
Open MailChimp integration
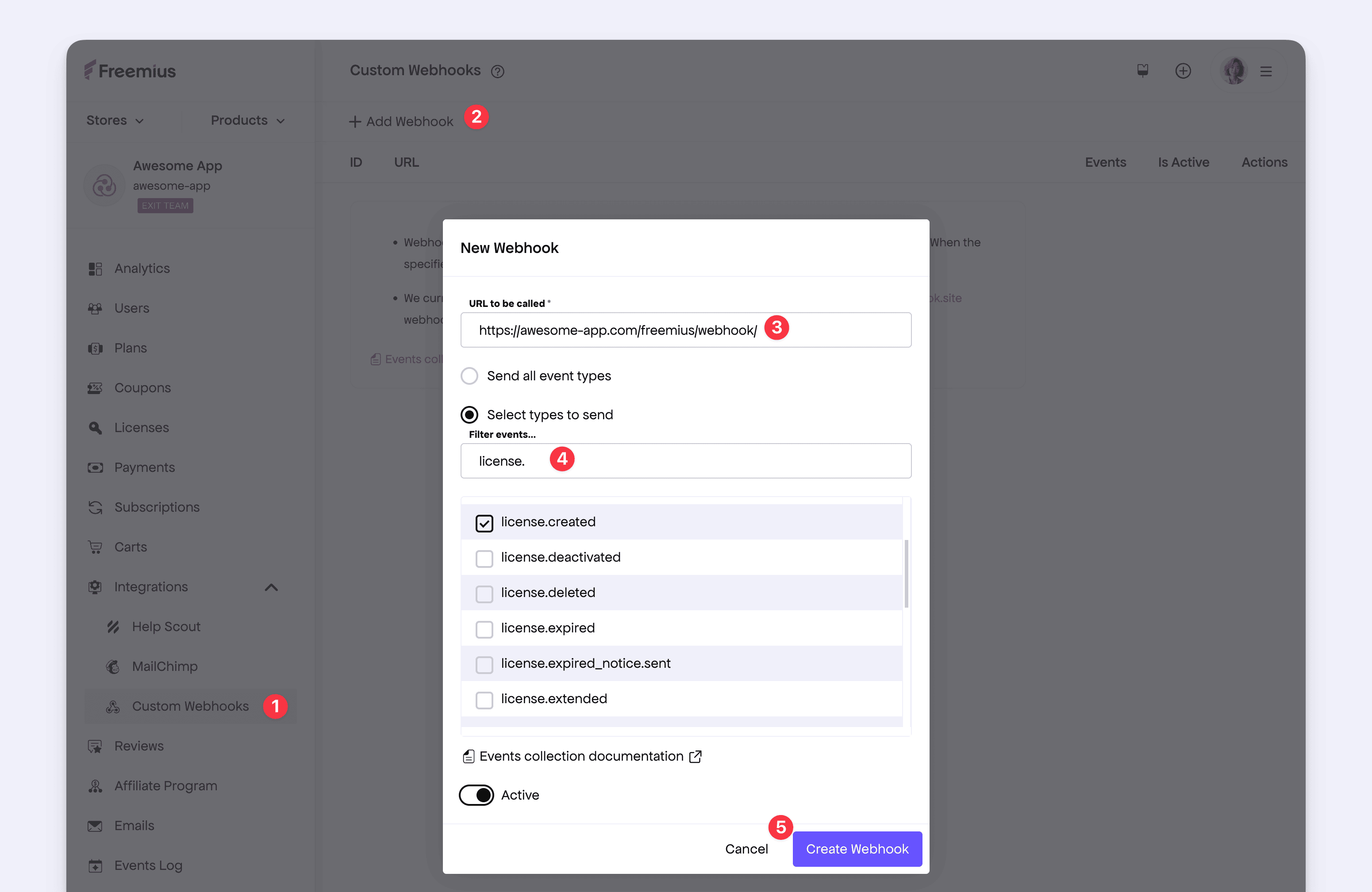(x=164, y=666)
